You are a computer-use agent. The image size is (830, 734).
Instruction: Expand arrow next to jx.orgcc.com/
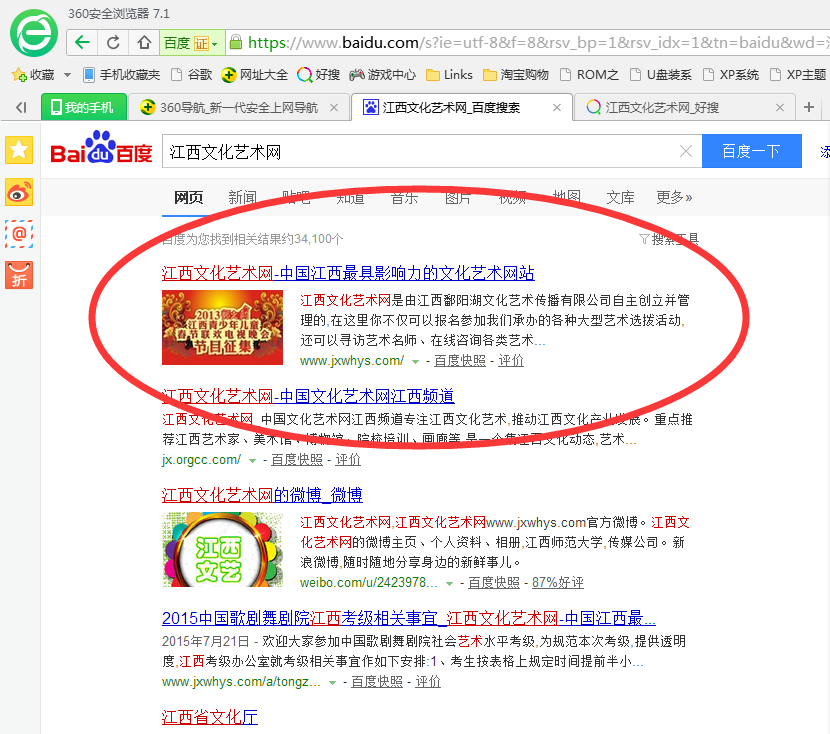click(252, 461)
